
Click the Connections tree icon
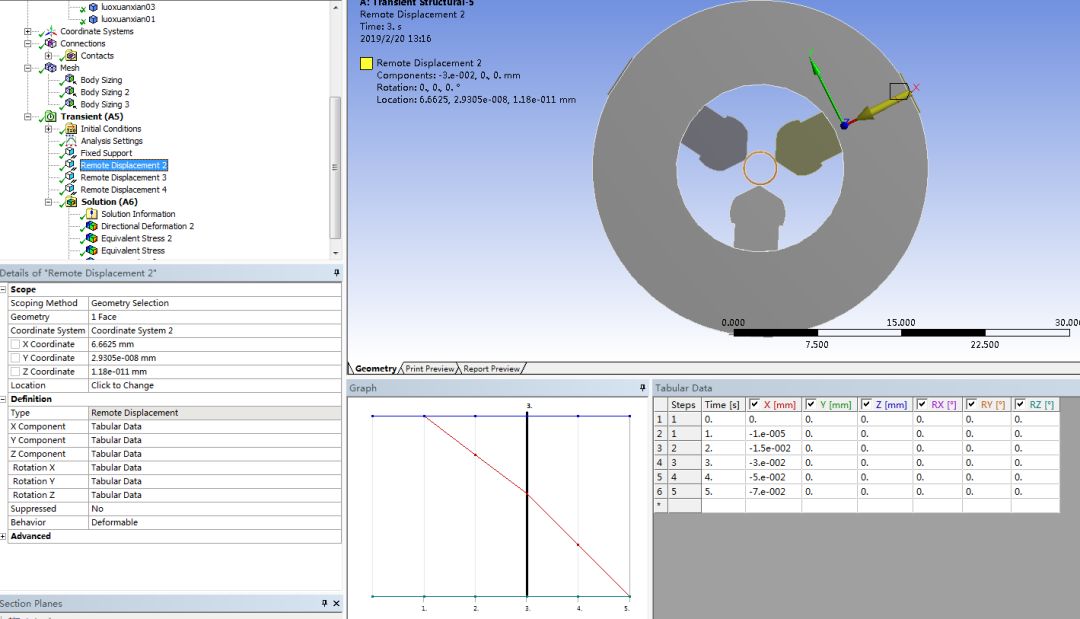pos(51,43)
